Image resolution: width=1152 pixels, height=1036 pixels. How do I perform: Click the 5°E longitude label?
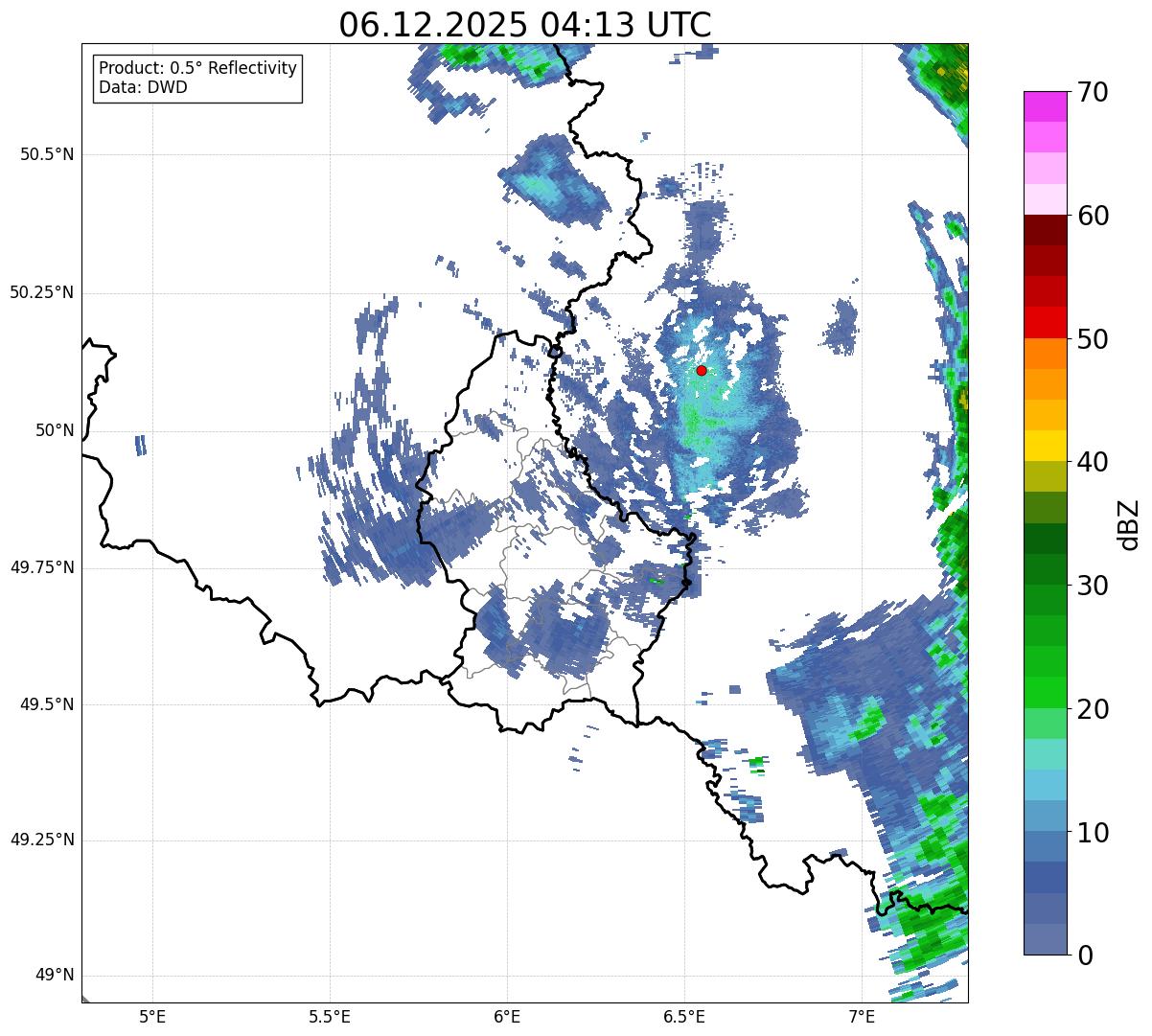152,1017
